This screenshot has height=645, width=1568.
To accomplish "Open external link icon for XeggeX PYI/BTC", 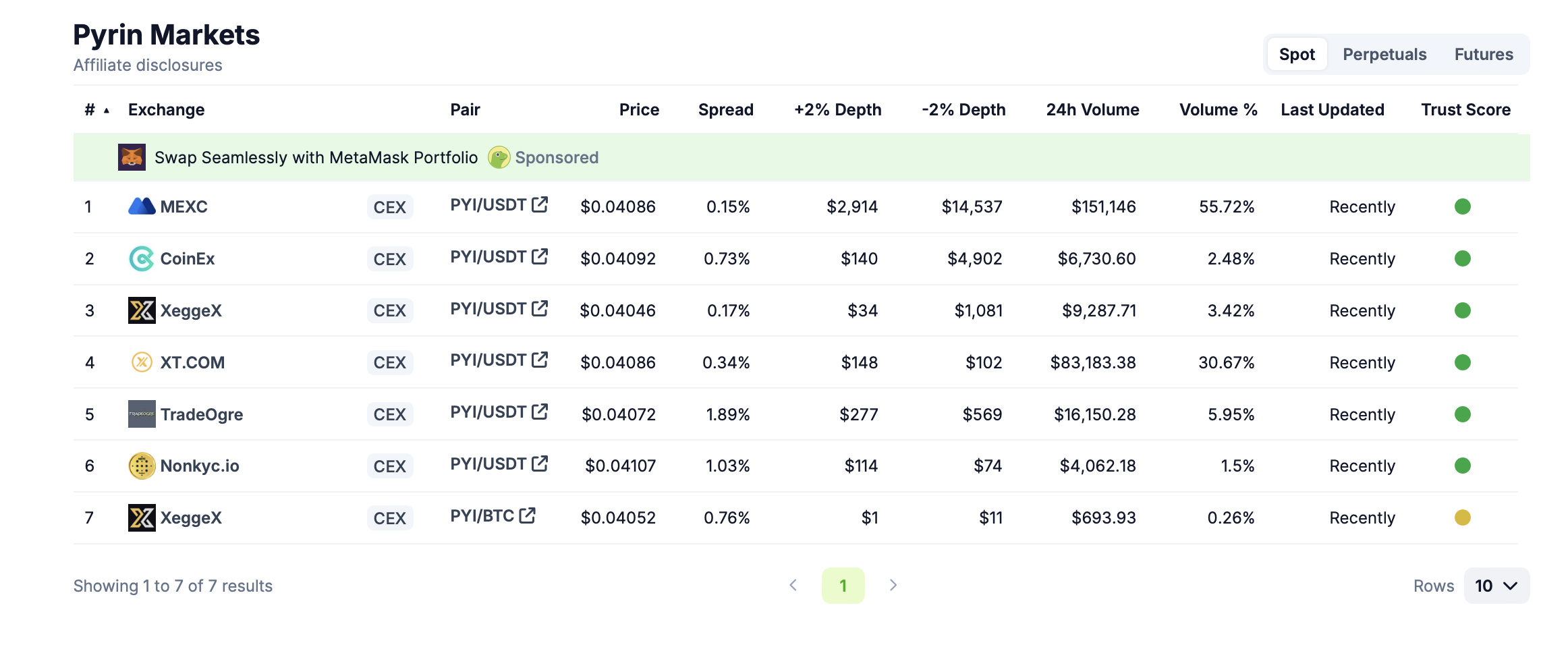I will pyautogui.click(x=528, y=515).
